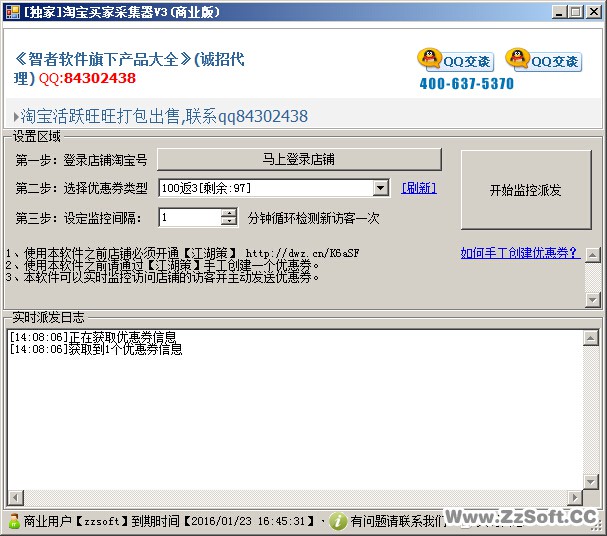Image resolution: width=607 pixels, height=536 pixels.
Task: Decrease monitor interval with down spinner arrow
Action: pyautogui.click(x=229, y=222)
